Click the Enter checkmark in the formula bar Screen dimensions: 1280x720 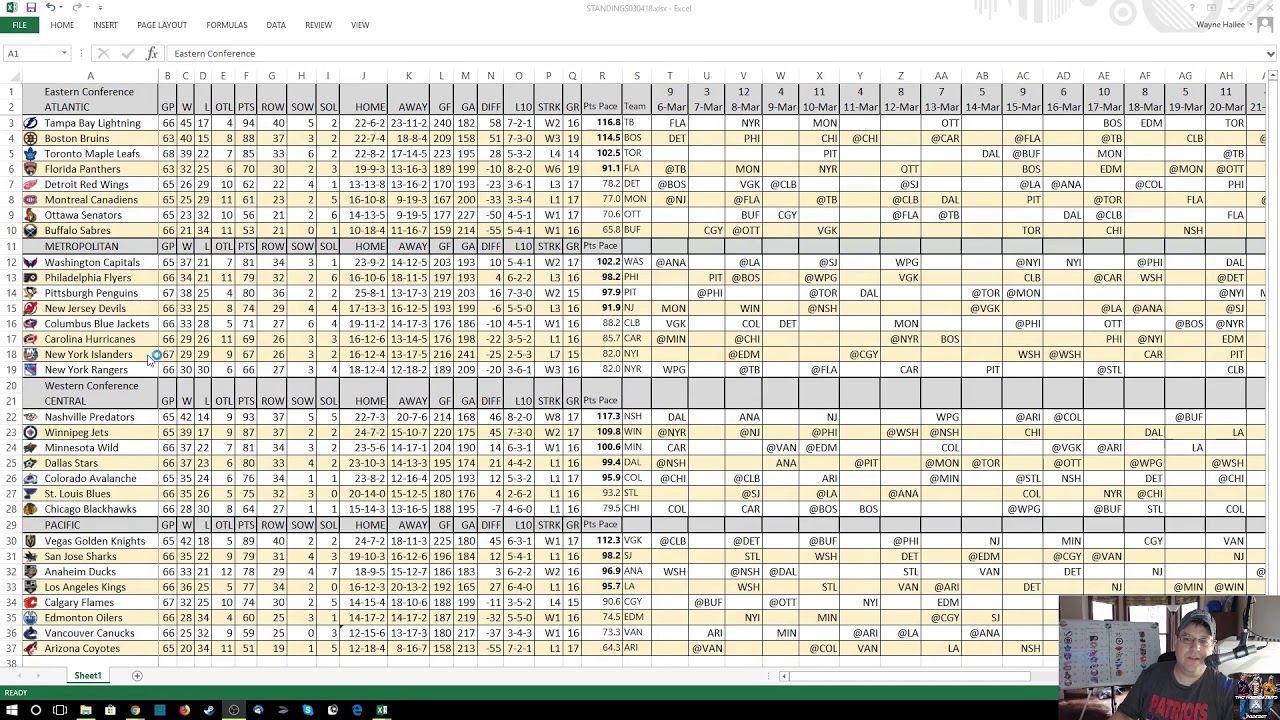[x=127, y=53]
